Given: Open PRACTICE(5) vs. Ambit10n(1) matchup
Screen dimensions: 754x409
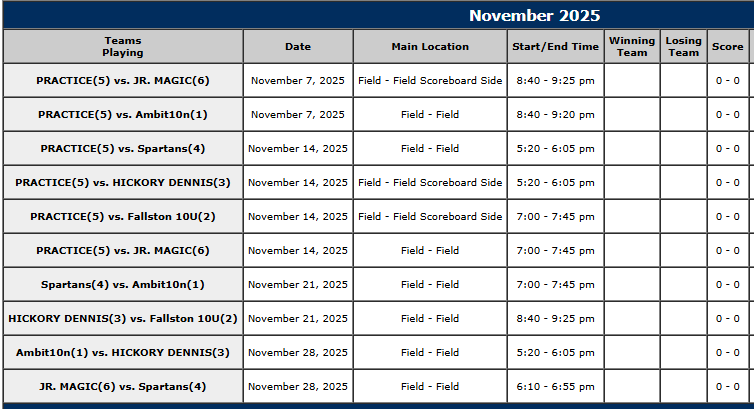Looking at the screenshot, I should [x=123, y=114].
